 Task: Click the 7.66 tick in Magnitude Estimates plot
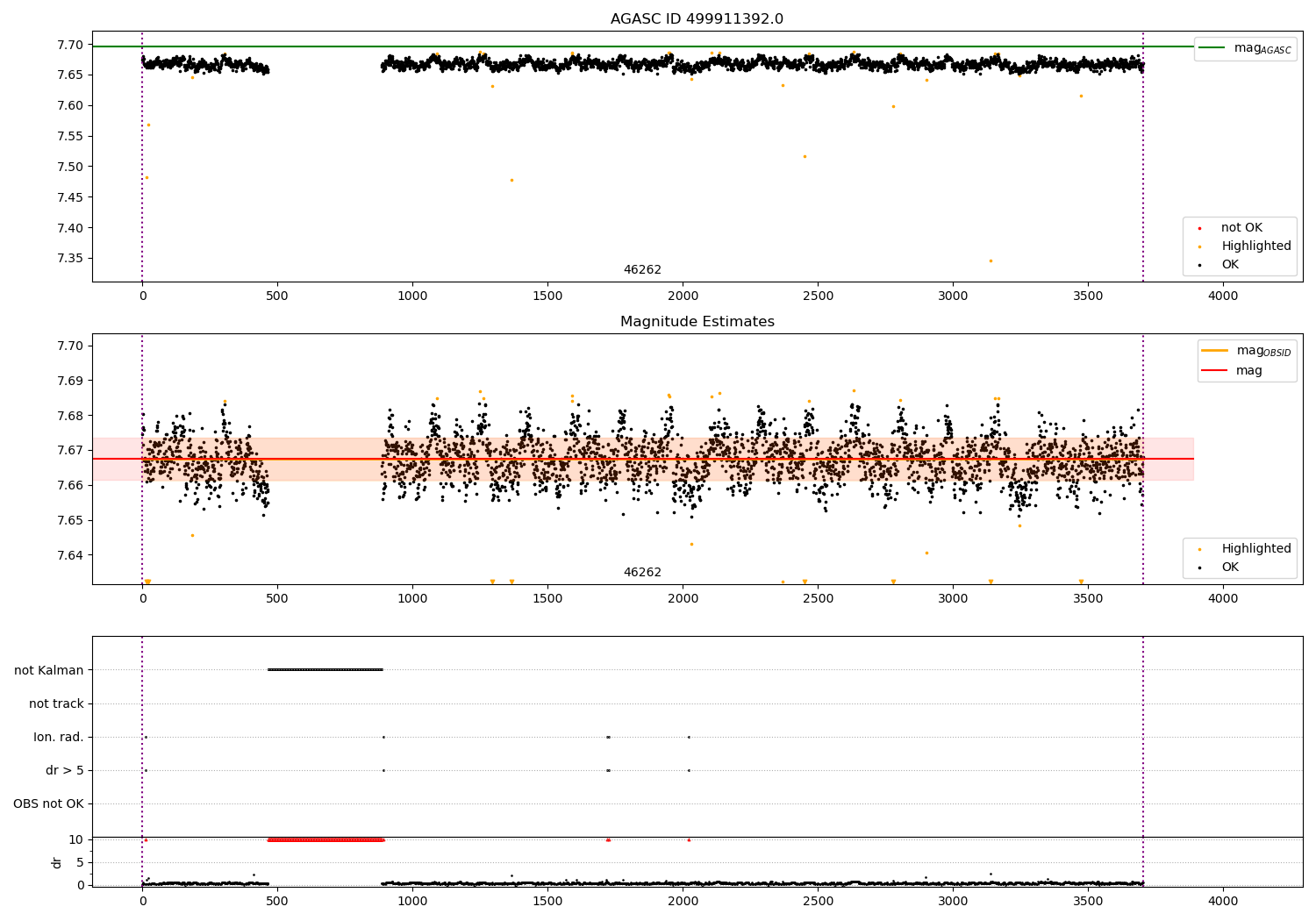69,485
